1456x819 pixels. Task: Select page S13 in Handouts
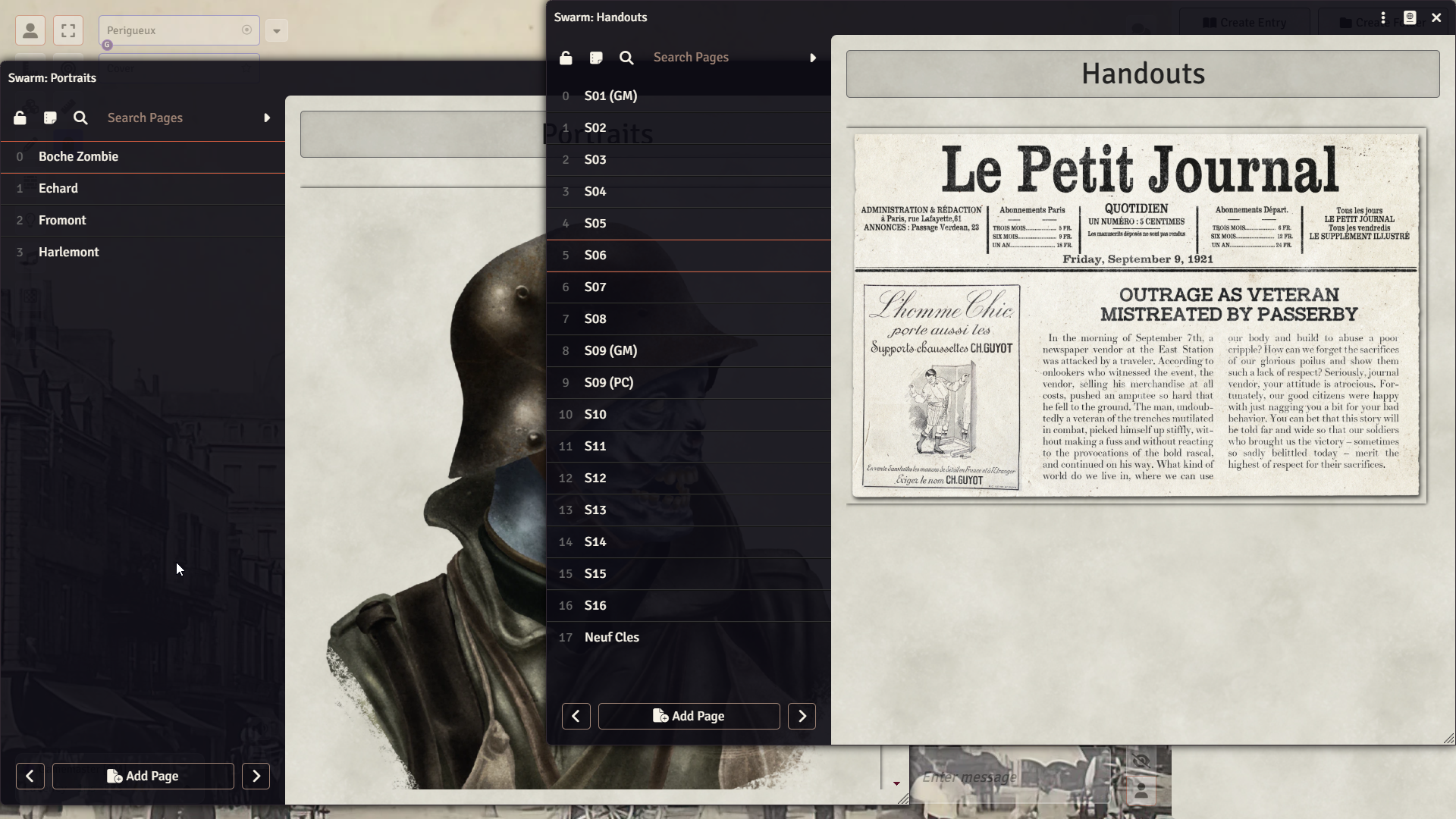point(689,510)
